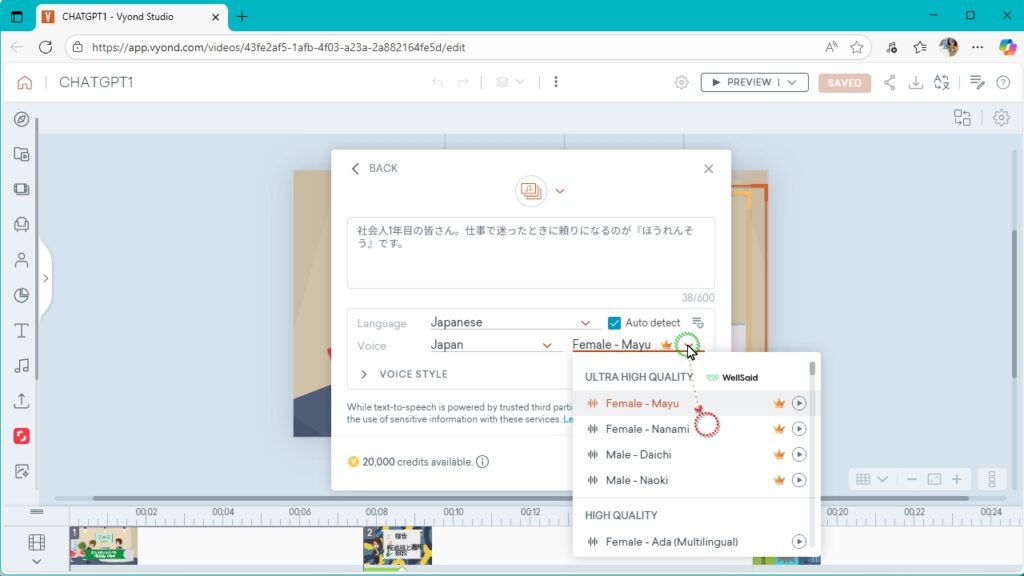Click the BACK button in dialog
Screen dimensions: 1024x576
click(x=374, y=168)
